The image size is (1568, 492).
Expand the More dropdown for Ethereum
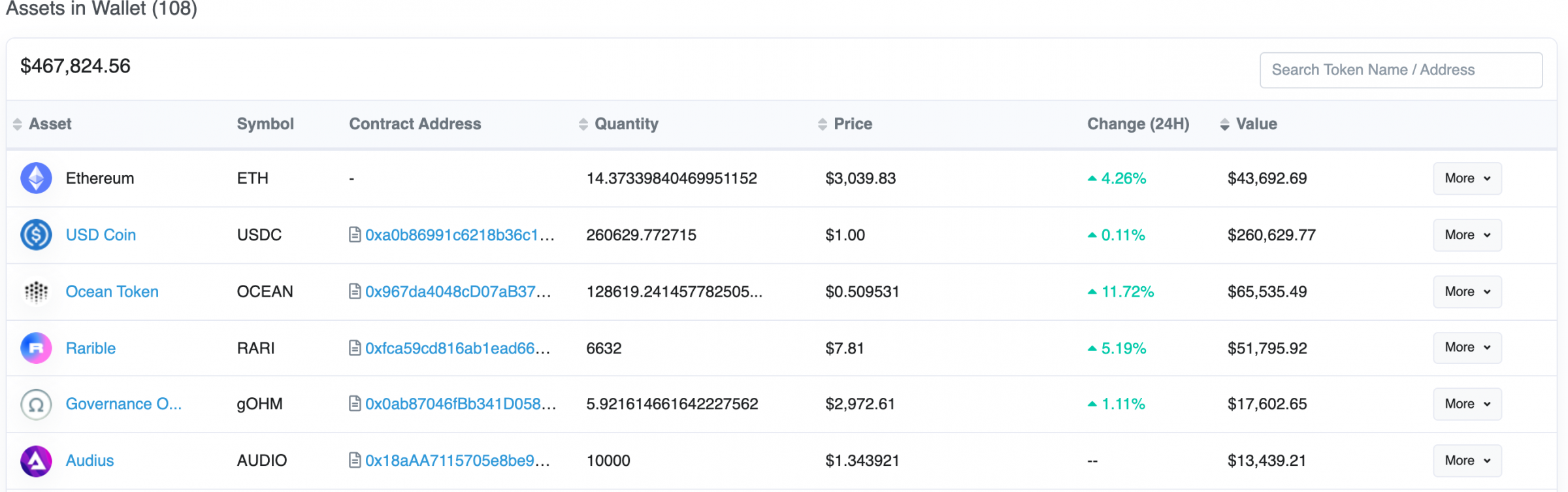(x=1467, y=178)
